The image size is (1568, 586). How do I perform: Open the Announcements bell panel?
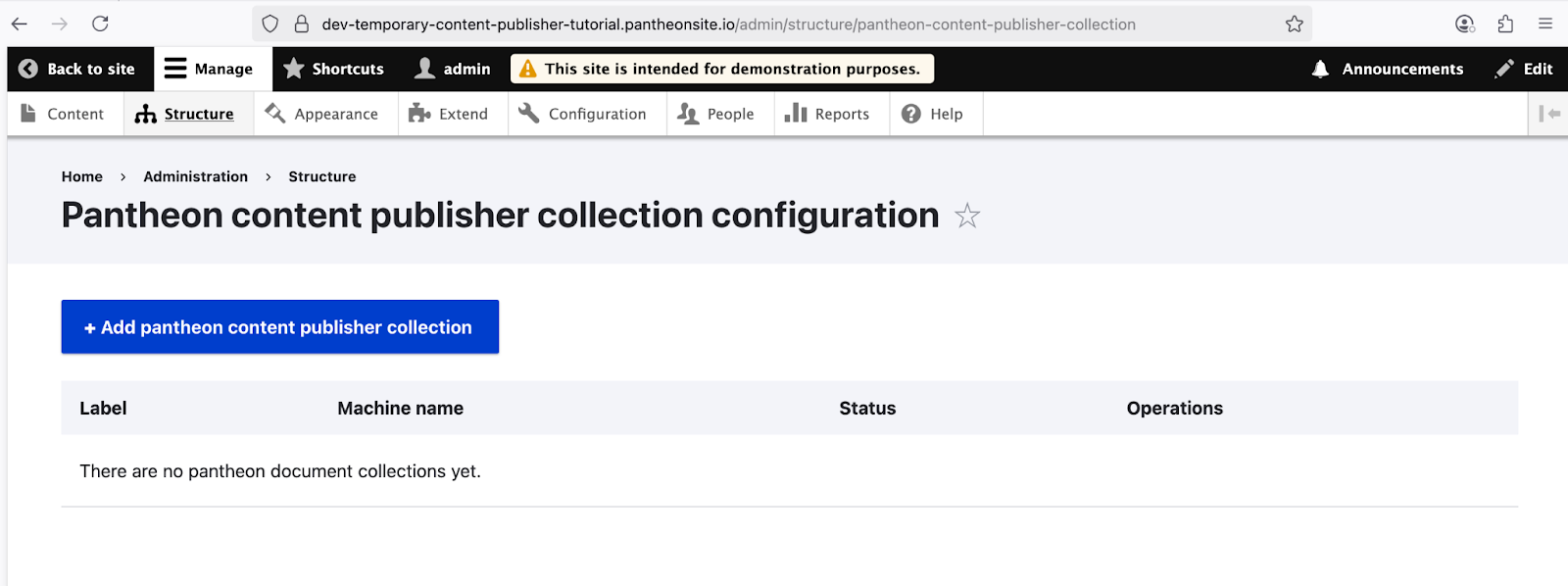click(1388, 69)
